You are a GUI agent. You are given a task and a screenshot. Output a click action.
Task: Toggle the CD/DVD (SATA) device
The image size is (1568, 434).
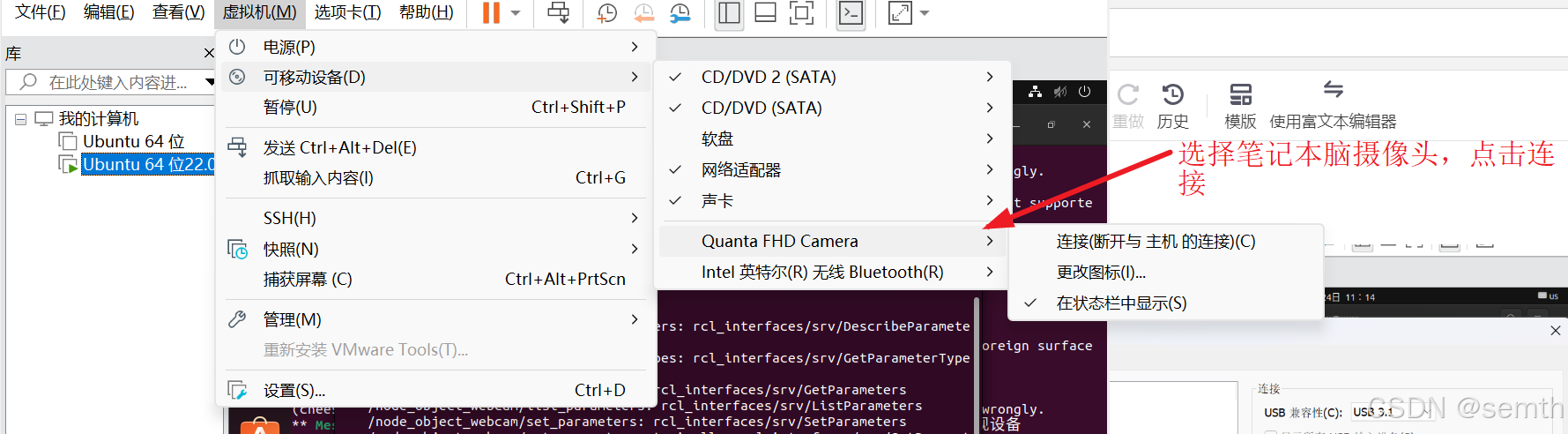click(832, 108)
